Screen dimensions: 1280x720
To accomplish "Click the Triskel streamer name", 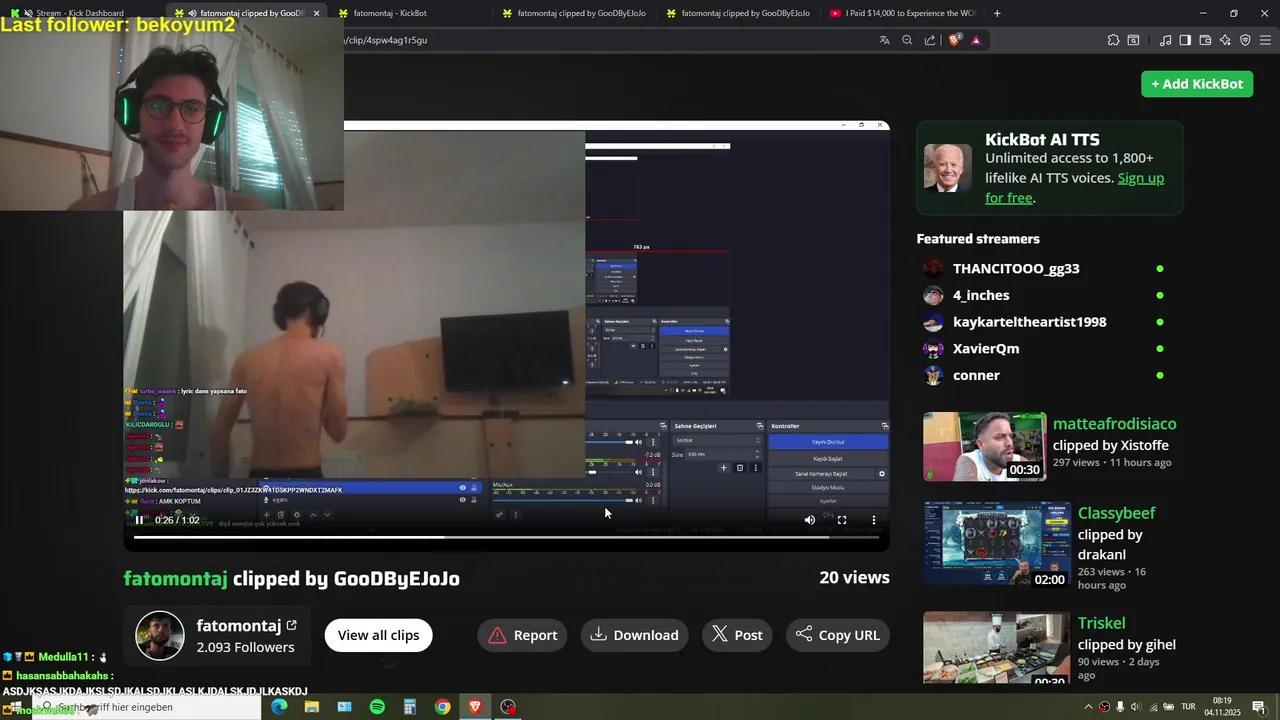I will [1101, 623].
